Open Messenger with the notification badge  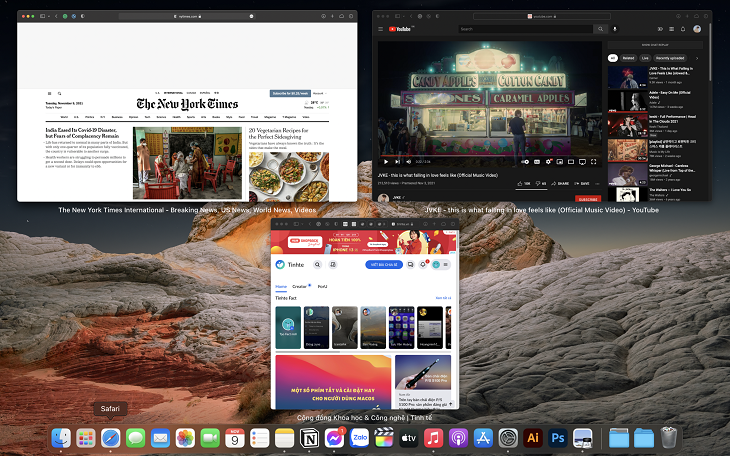[334, 438]
